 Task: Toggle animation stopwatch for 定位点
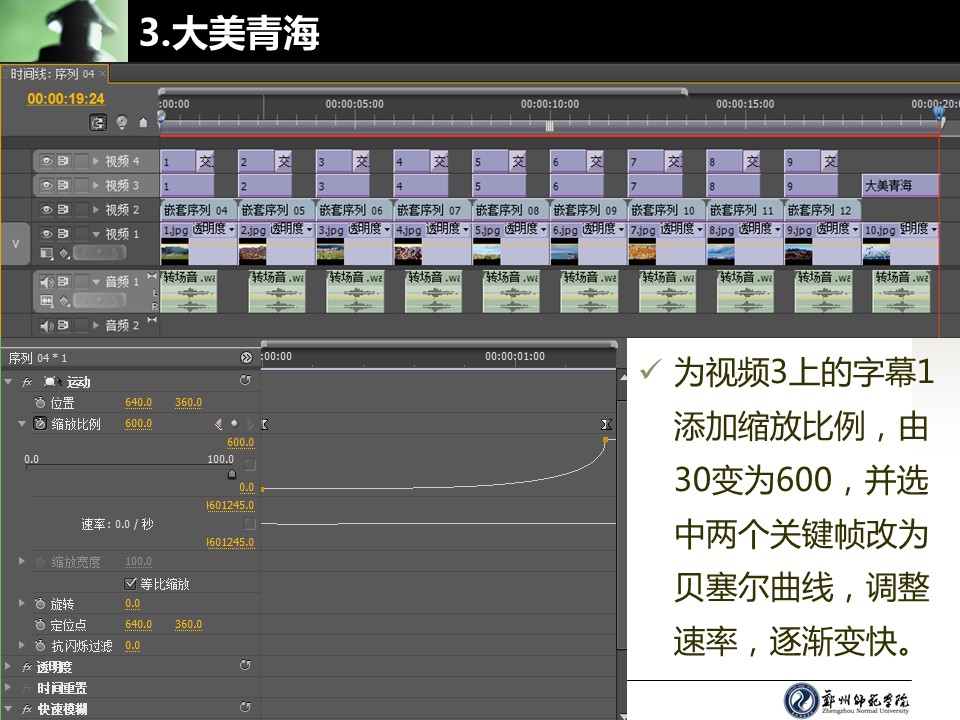[x=40, y=624]
